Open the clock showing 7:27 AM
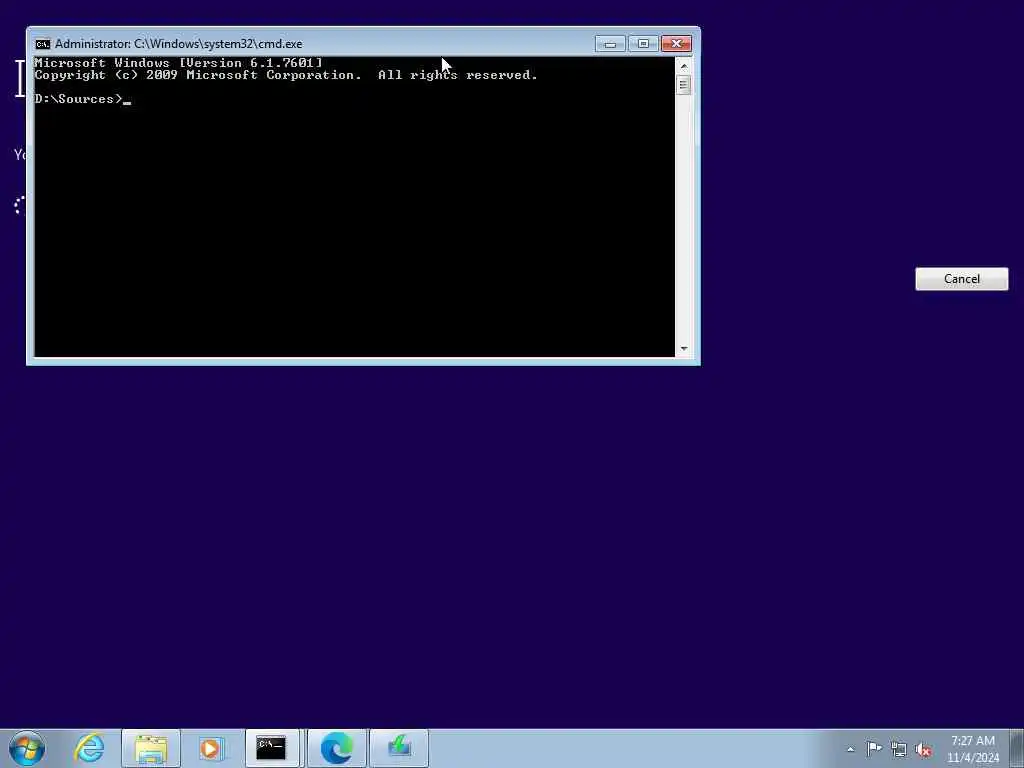 pos(973,749)
